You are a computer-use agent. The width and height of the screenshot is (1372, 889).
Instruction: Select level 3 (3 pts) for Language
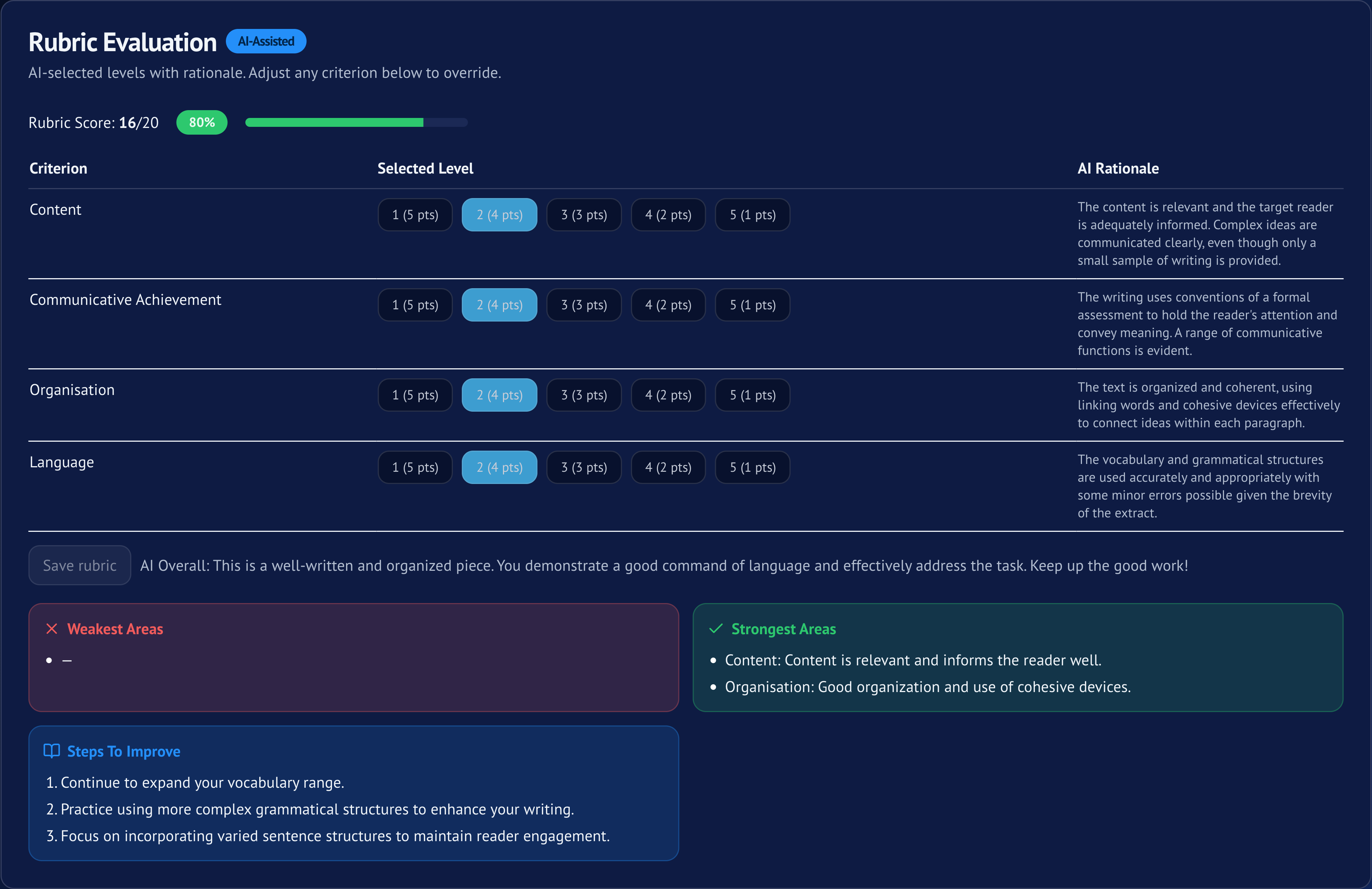[583, 467]
